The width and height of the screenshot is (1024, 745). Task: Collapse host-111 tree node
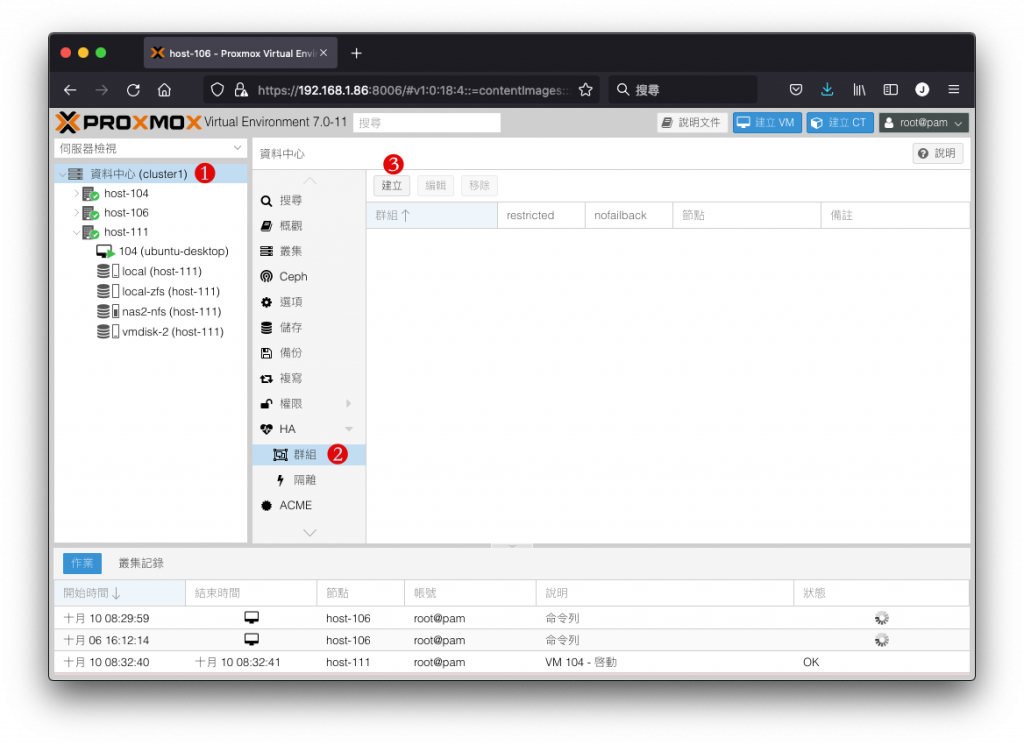(x=76, y=232)
